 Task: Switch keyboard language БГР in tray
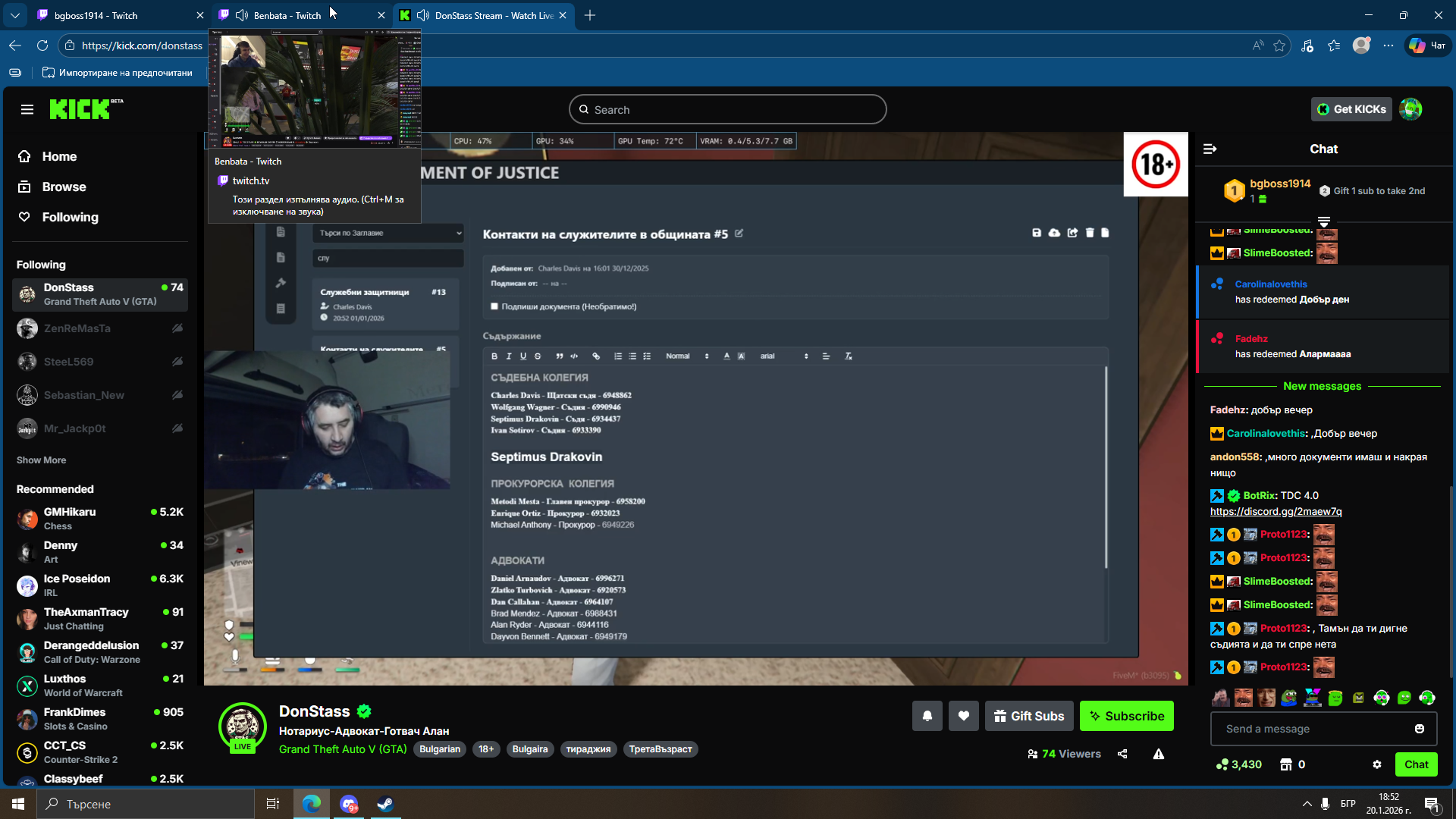pyautogui.click(x=1348, y=804)
